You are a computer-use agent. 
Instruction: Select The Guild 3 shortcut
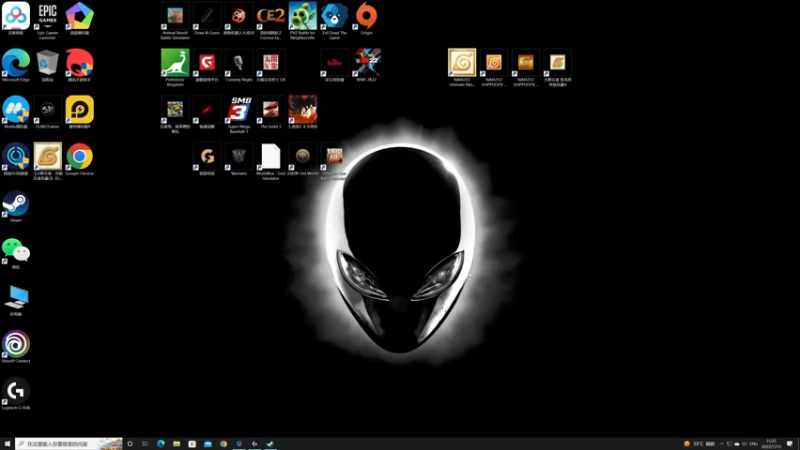pyautogui.click(x=270, y=112)
